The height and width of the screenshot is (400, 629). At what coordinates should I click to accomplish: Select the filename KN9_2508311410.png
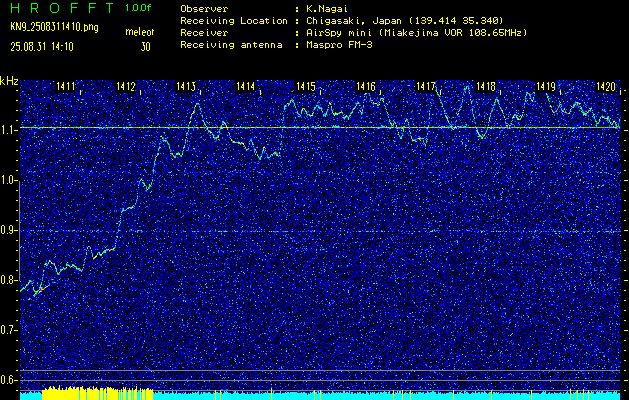[54, 27]
